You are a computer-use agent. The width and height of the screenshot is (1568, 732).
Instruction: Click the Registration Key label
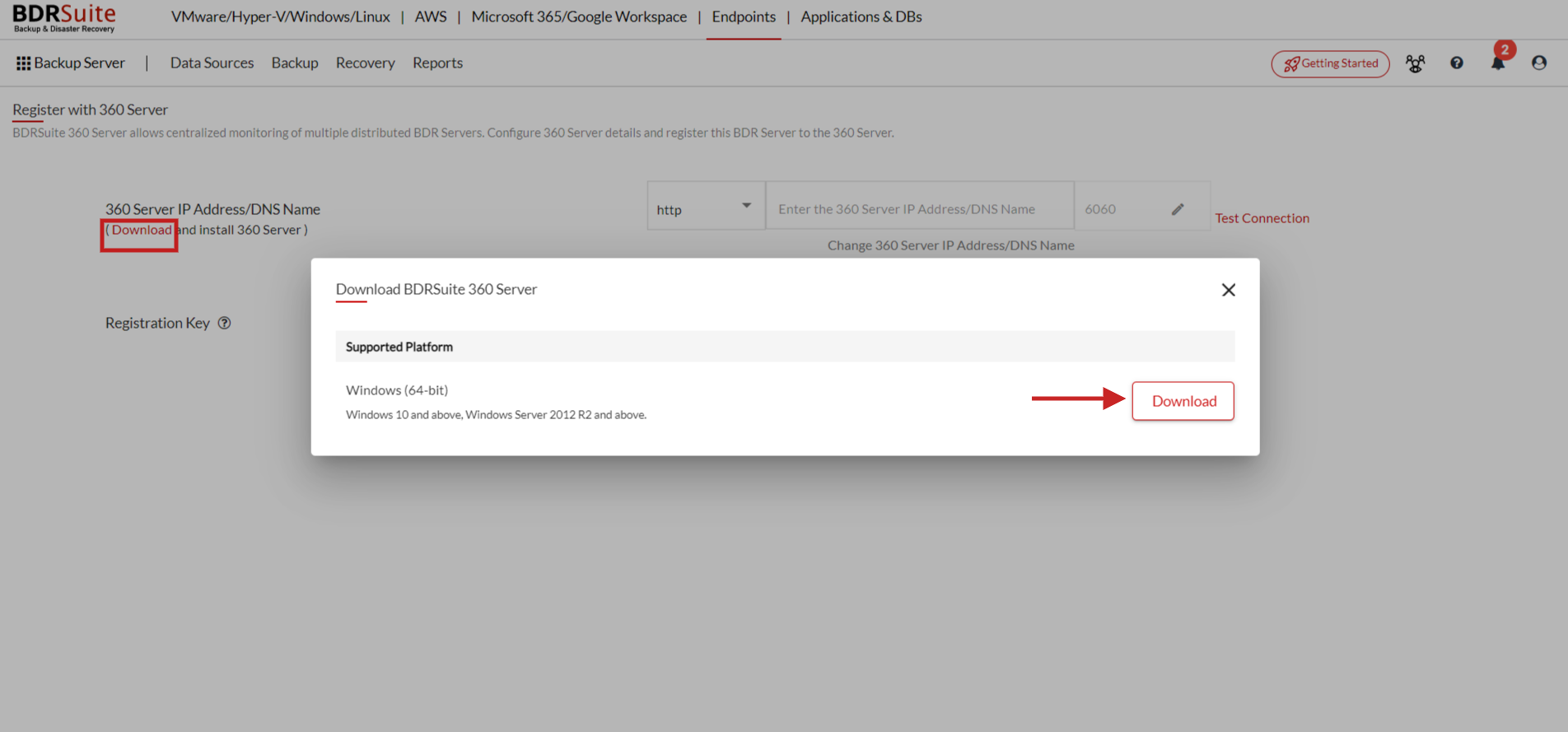click(157, 323)
